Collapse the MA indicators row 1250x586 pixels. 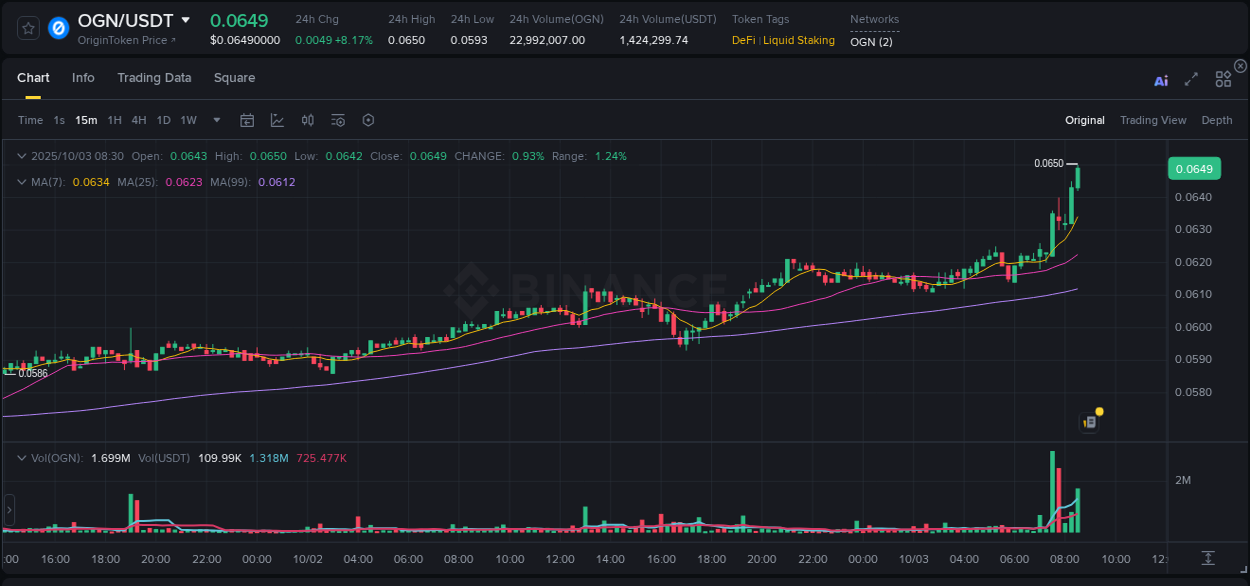point(22,182)
